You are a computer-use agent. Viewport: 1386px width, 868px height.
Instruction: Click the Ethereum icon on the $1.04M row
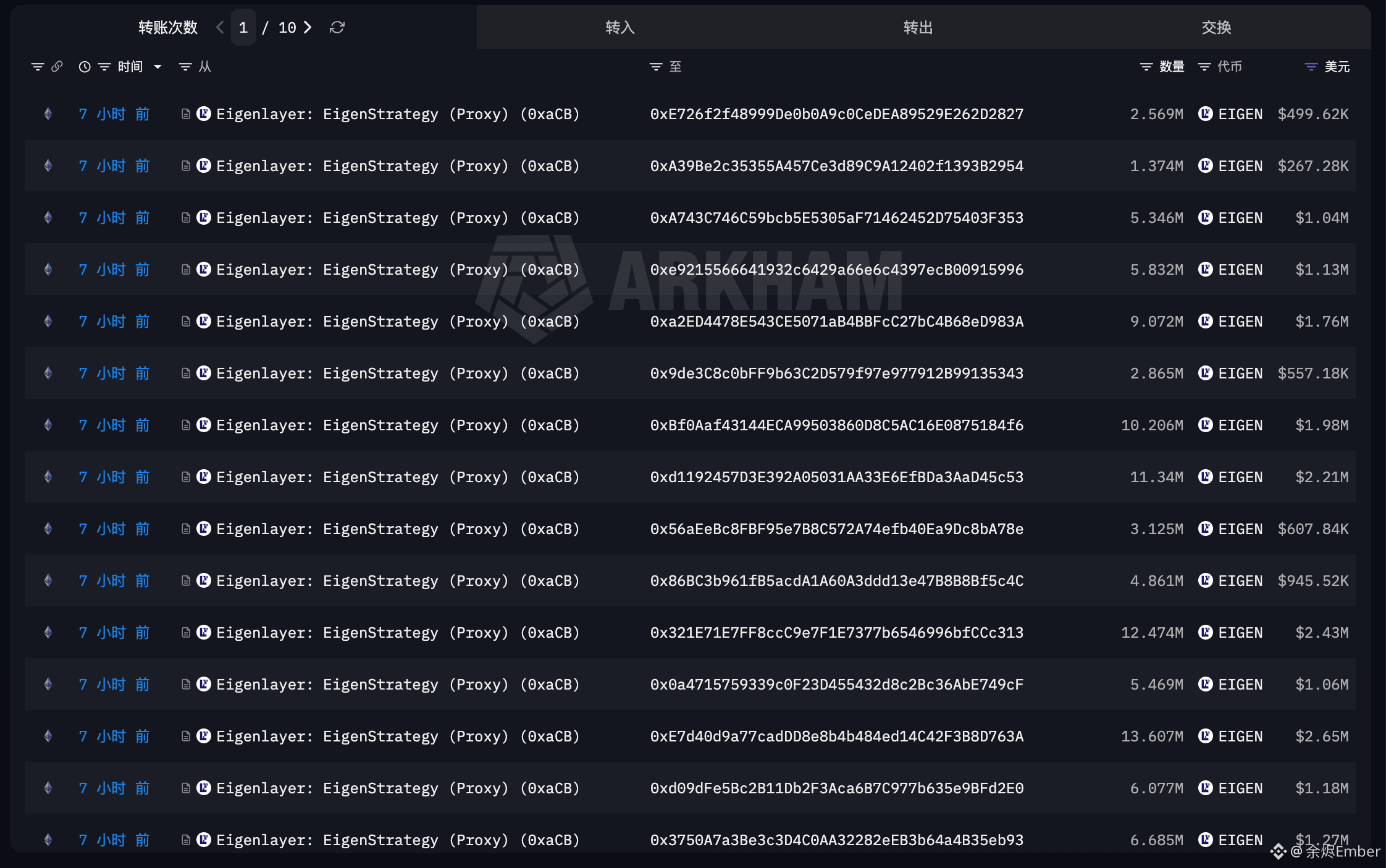coord(48,217)
